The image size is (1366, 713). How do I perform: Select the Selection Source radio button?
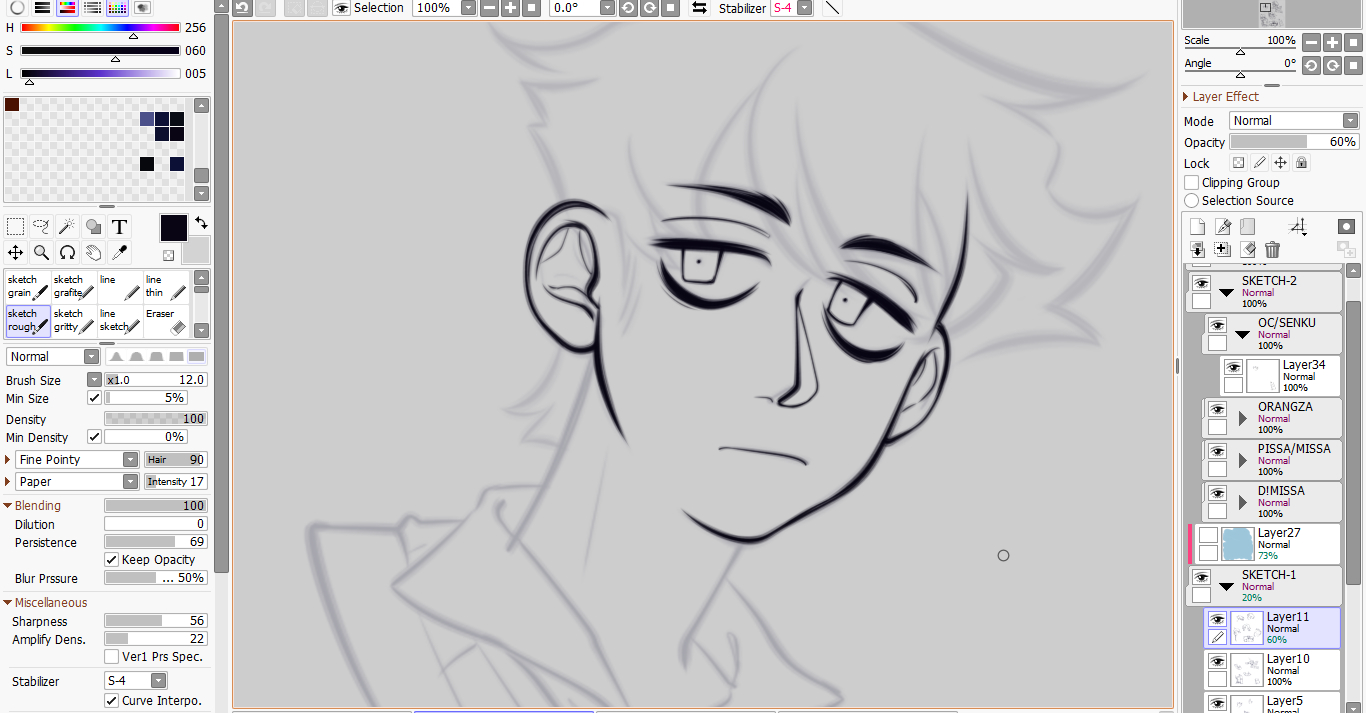[x=1192, y=201]
